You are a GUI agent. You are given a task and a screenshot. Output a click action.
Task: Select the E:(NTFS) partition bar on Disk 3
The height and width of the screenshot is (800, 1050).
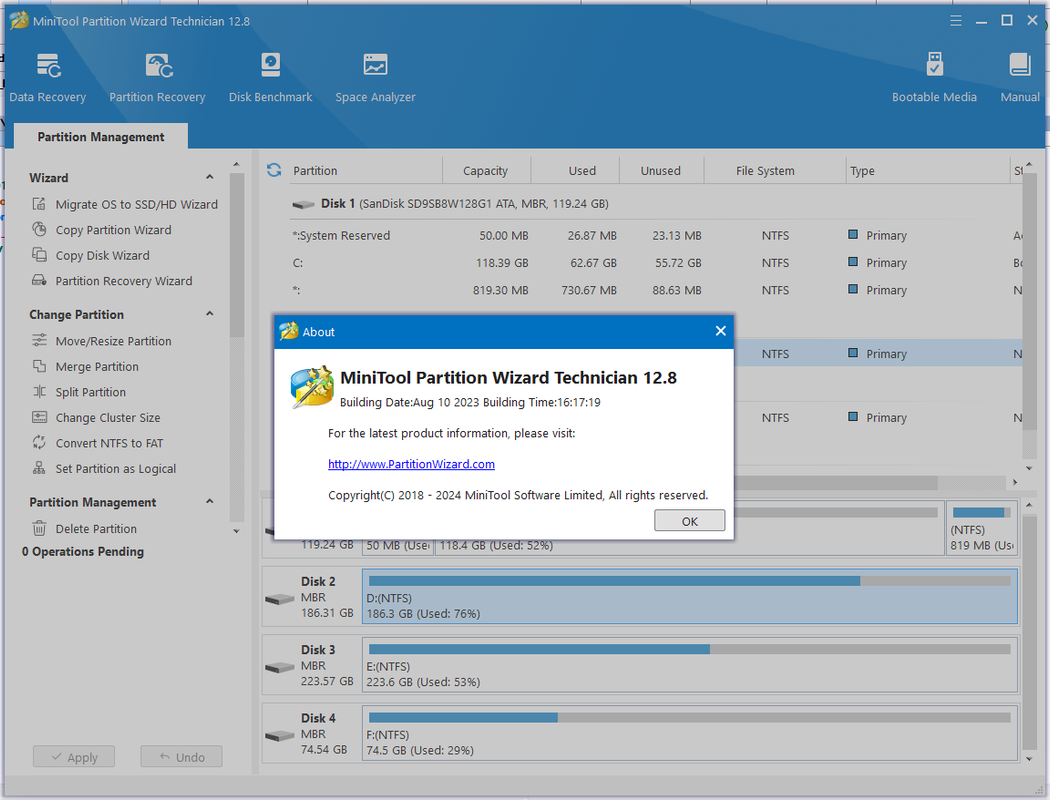pos(690,665)
